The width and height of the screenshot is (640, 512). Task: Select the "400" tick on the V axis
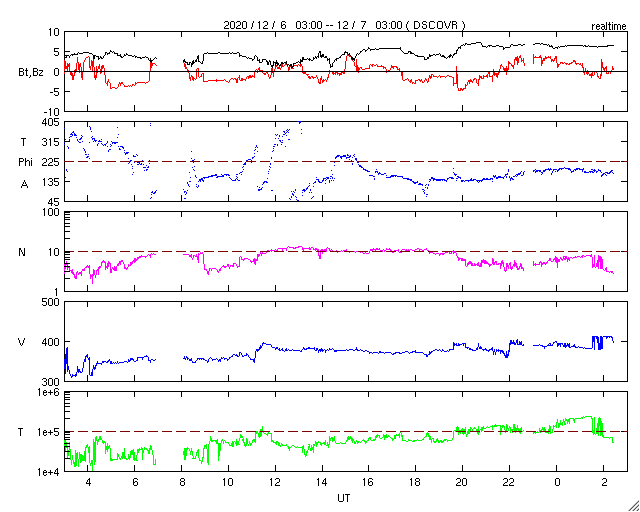51,342
